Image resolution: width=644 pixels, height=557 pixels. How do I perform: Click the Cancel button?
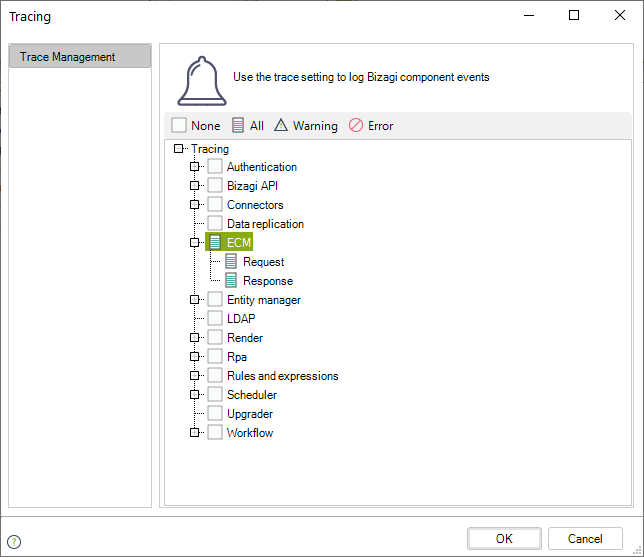pyautogui.click(x=585, y=539)
